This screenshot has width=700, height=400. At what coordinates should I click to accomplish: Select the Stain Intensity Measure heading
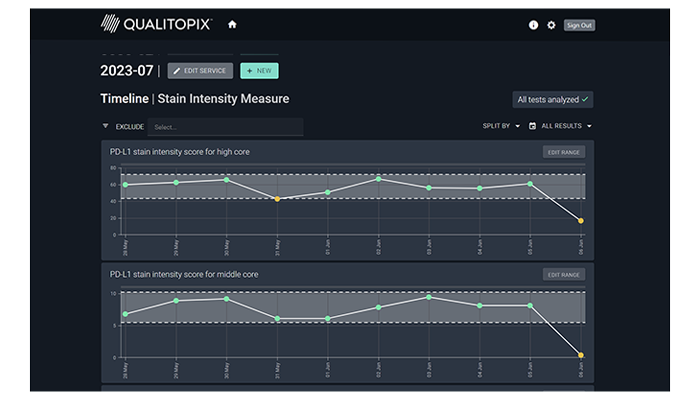[223, 99]
